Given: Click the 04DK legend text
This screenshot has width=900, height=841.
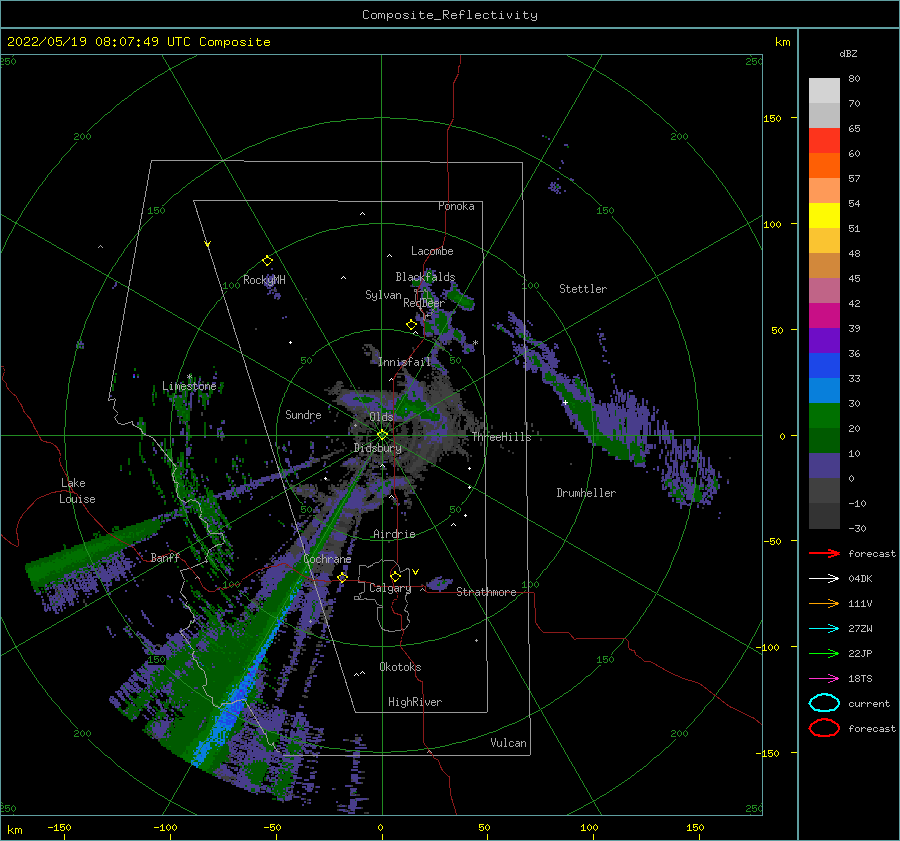Looking at the screenshot, I should (x=860, y=579).
